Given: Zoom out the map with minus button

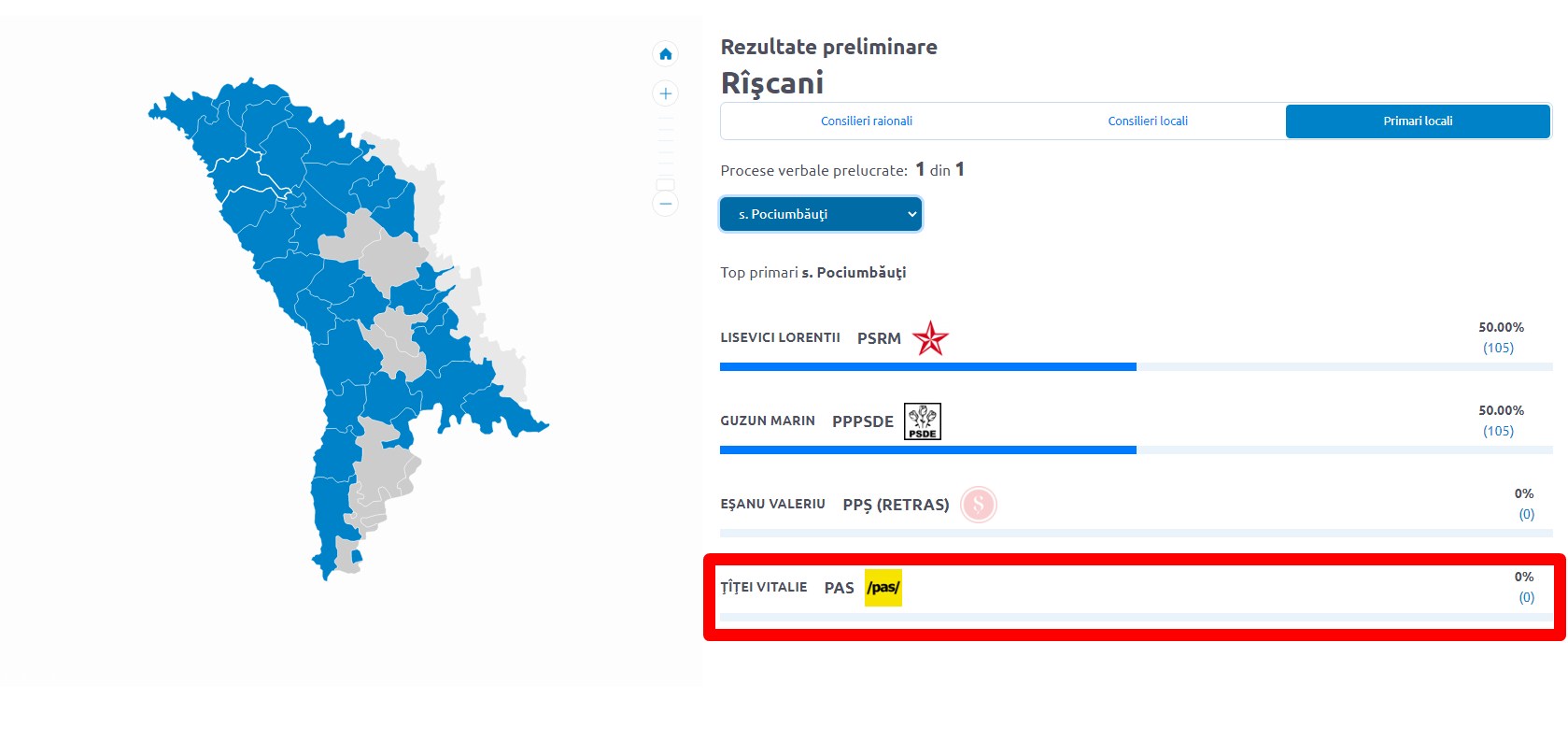Looking at the screenshot, I should (665, 204).
